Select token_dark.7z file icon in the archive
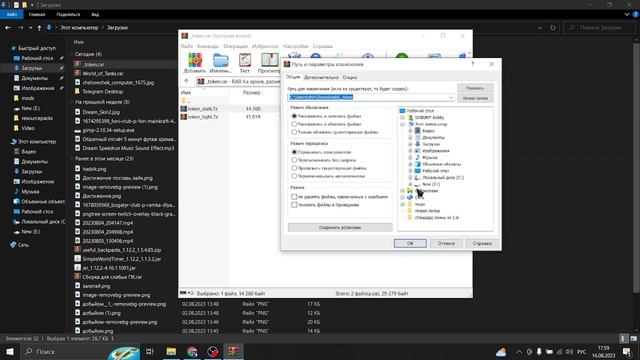Viewport: 640px width, 360px height. (x=184, y=109)
